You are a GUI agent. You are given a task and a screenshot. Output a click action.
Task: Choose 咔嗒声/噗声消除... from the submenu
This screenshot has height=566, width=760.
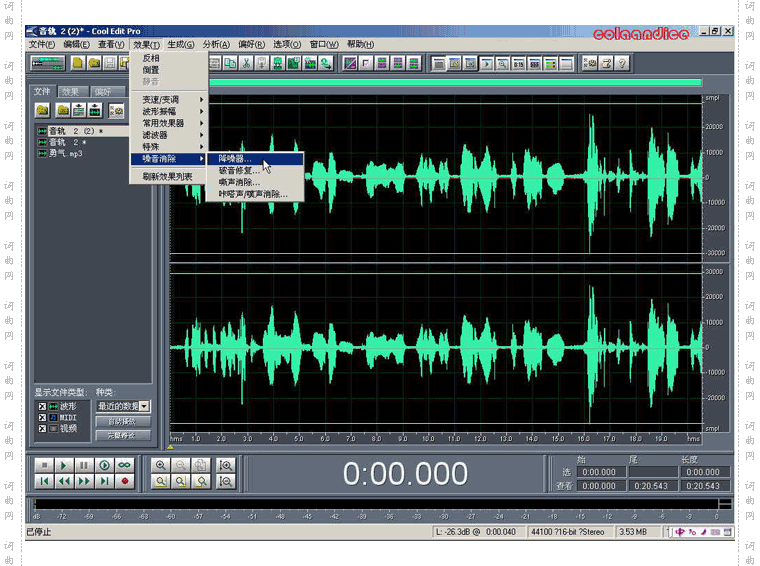pyautogui.click(x=255, y=194)
